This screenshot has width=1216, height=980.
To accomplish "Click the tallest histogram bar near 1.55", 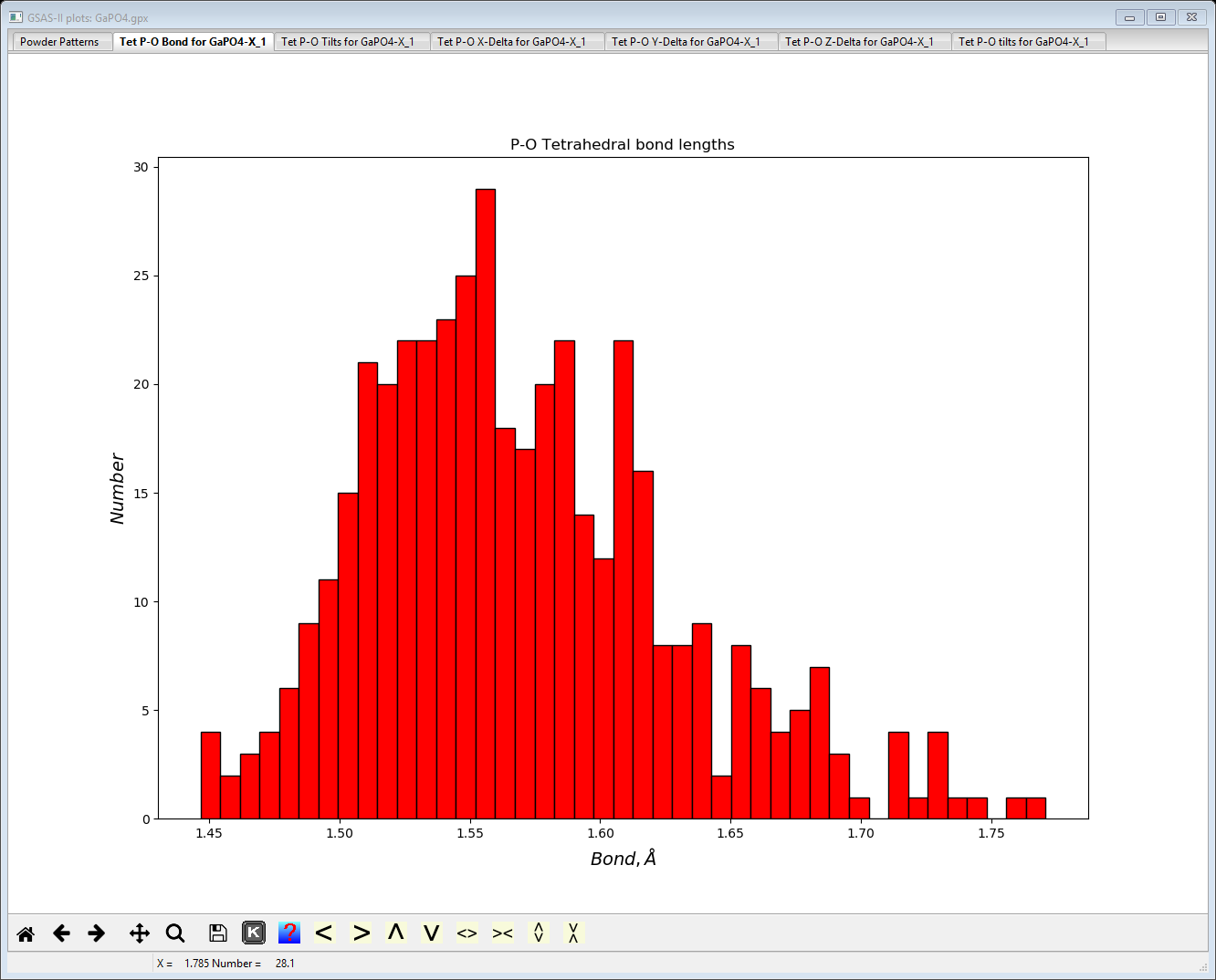I will pyautogui.click(x=486, y=504).
